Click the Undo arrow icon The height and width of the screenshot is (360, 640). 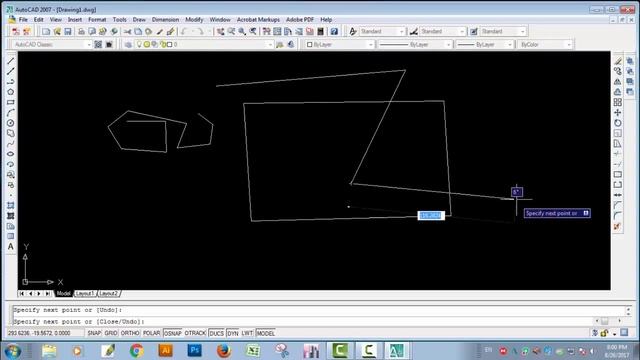pos(184,31)
